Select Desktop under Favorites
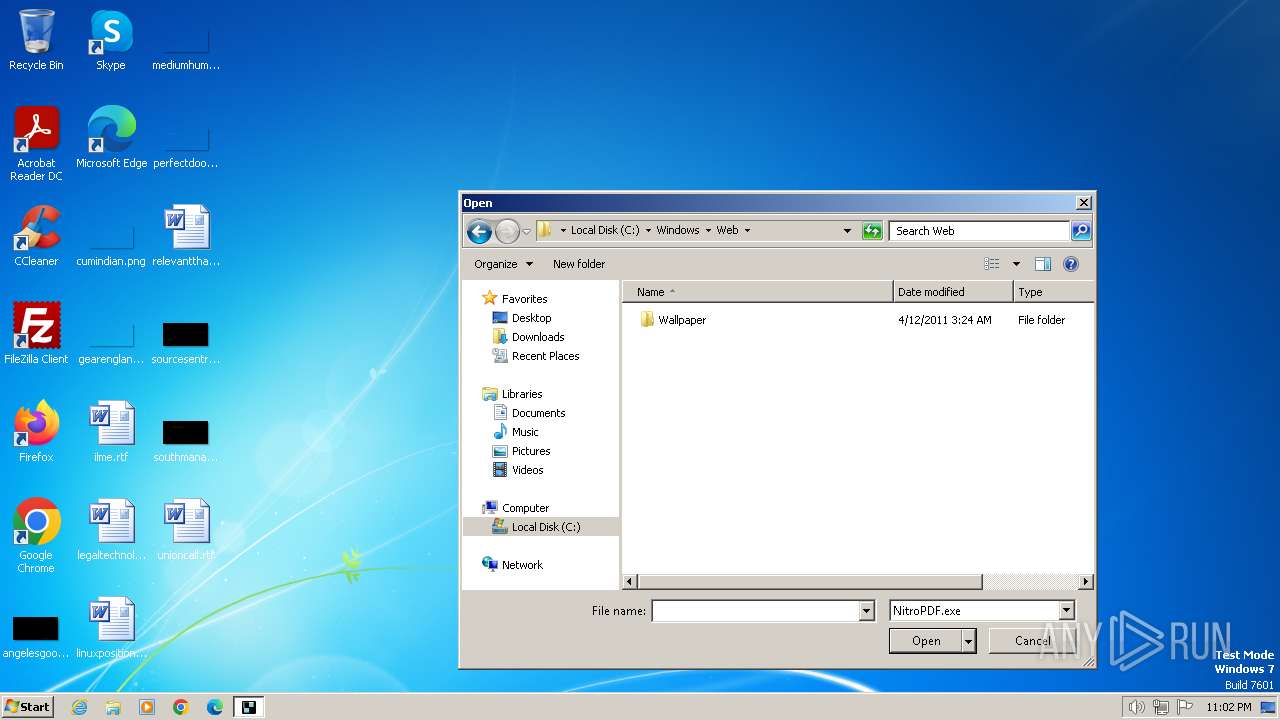The image size is (1280, 720). tap(531, 318)
